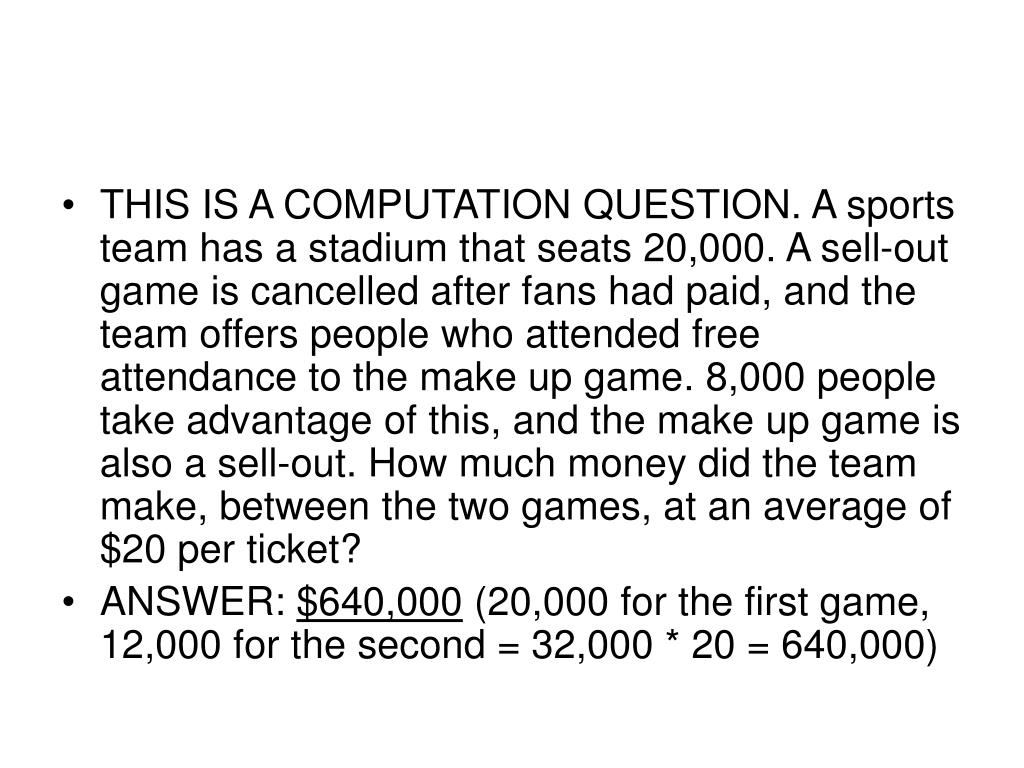The width and height of the screenshot is (1024, 768).
Task: Click the underlined $640,000 answer text
Action: [379, 602]
